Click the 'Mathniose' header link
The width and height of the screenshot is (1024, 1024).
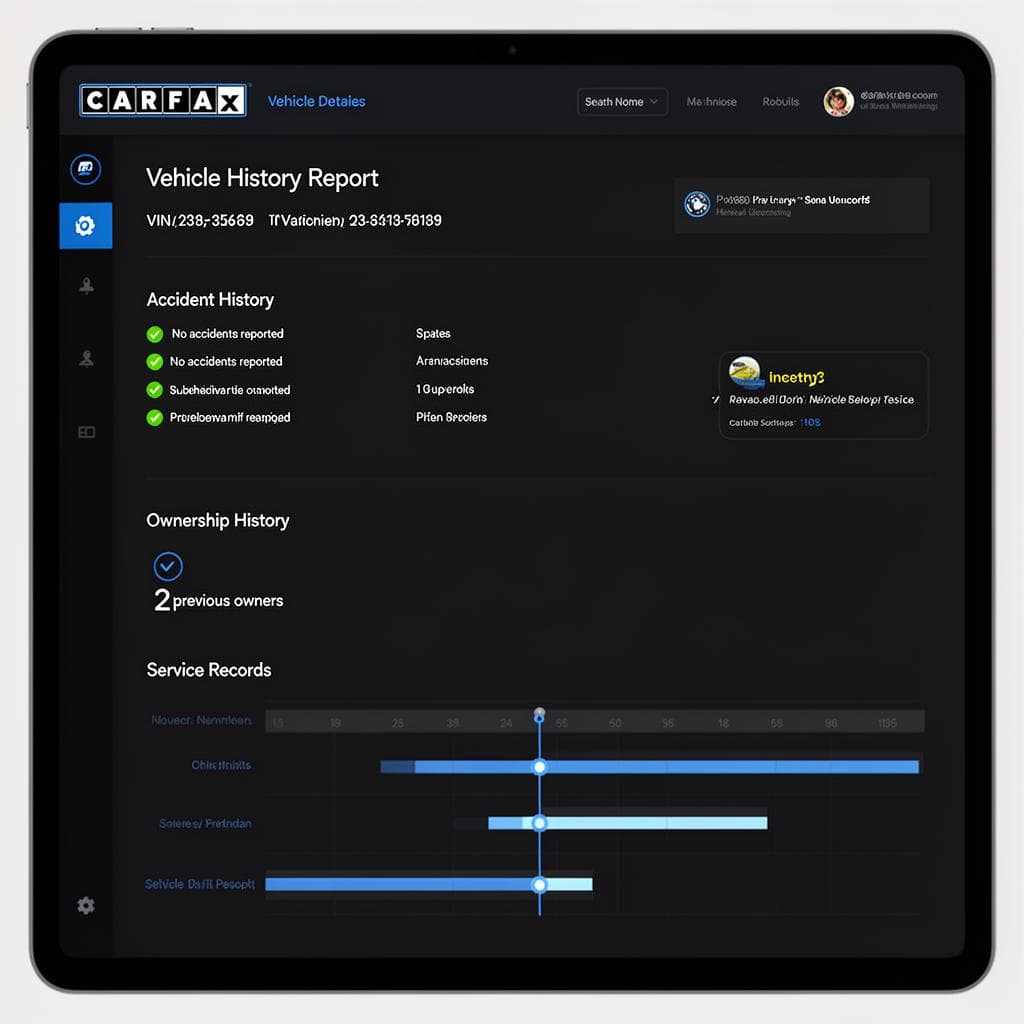(711, 102)
